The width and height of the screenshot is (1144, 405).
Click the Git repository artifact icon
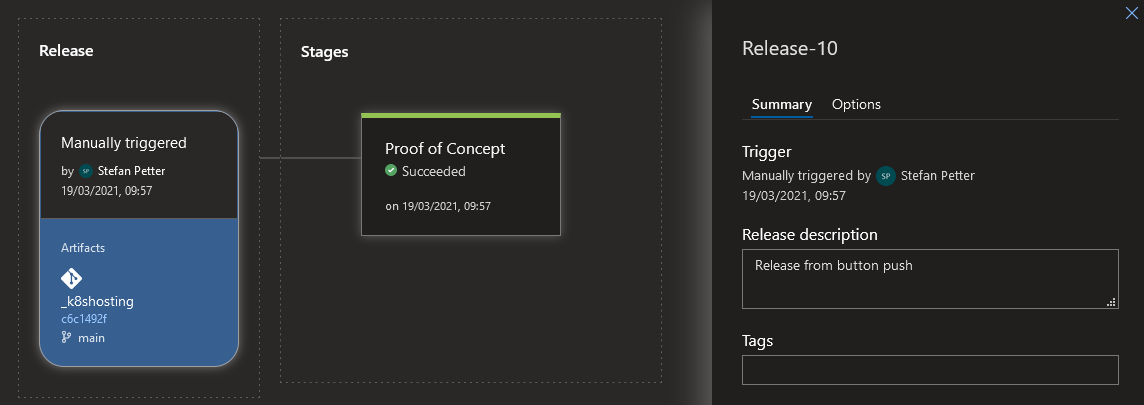click(x=72, y=278)
